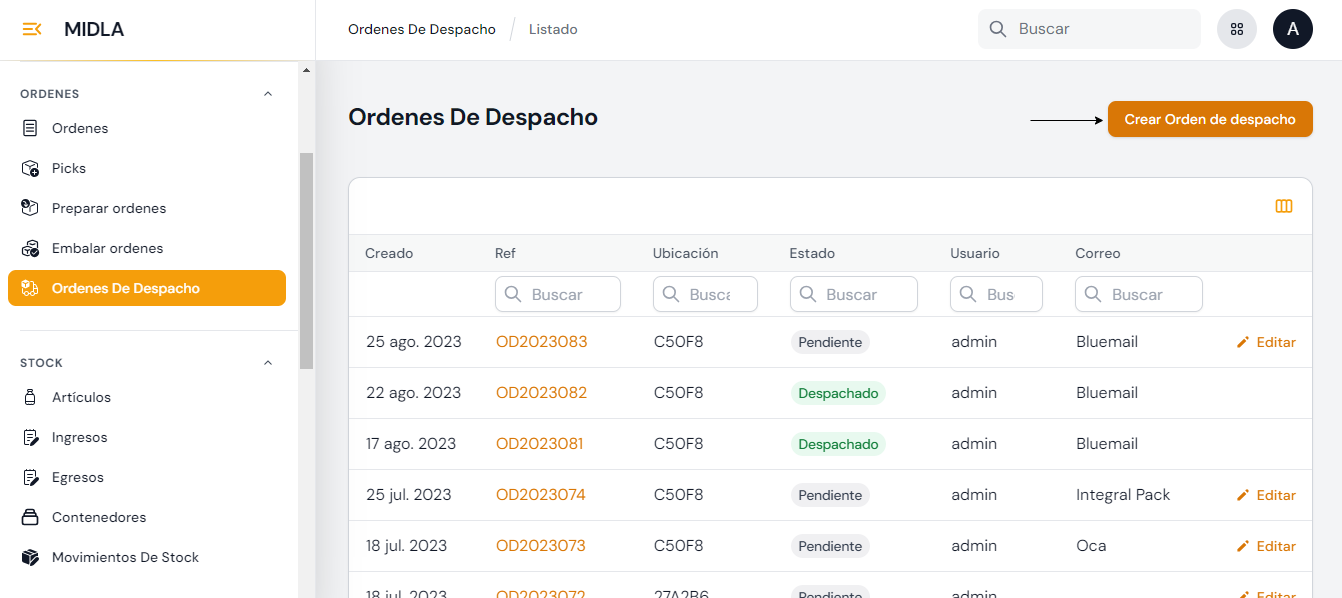The height and width of the screenshot is (598, 1342).
Task: Click the global Buscar field in header
Action: coord(1100,29)
